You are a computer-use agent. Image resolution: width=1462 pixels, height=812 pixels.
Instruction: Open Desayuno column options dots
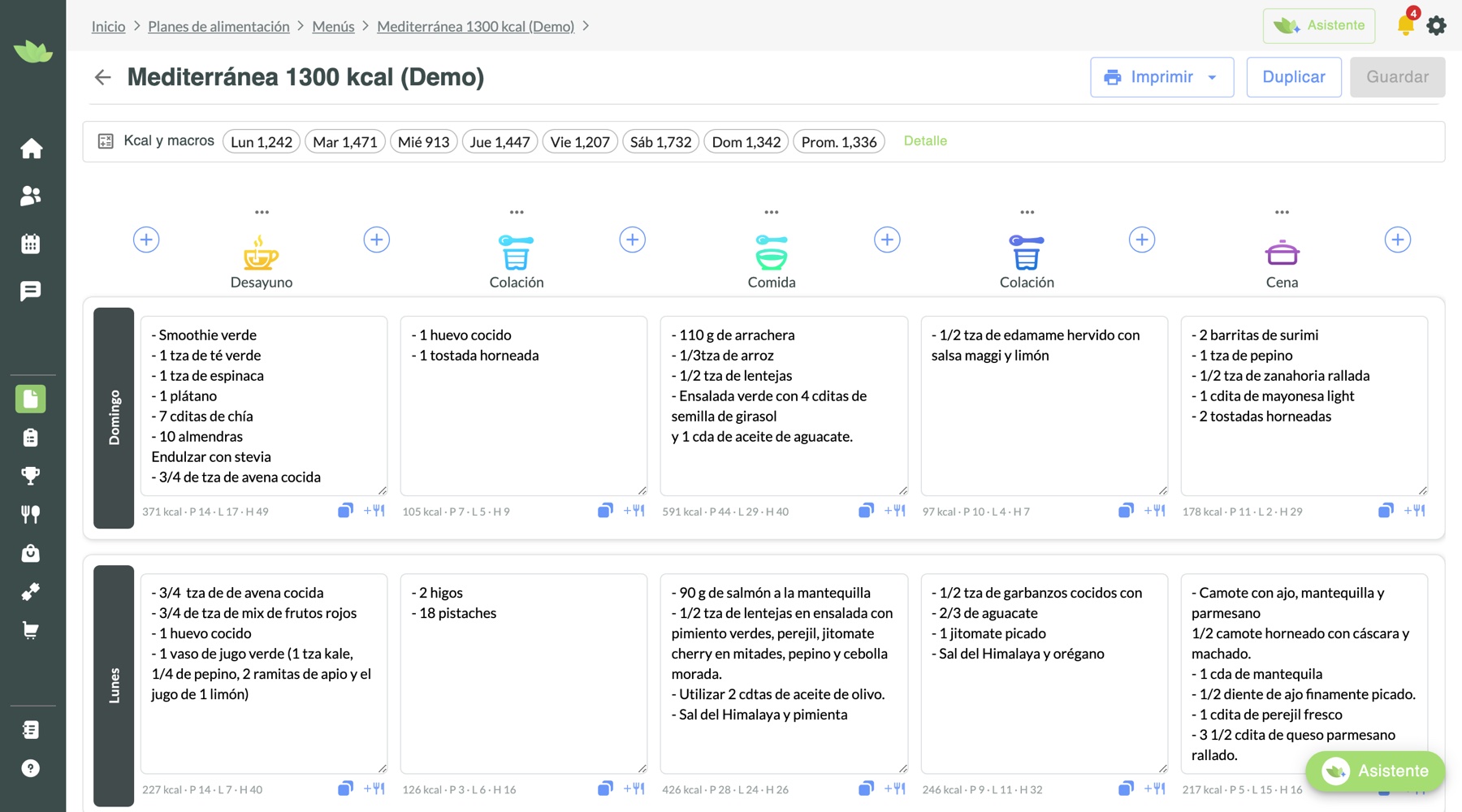(x=262, y=212)
